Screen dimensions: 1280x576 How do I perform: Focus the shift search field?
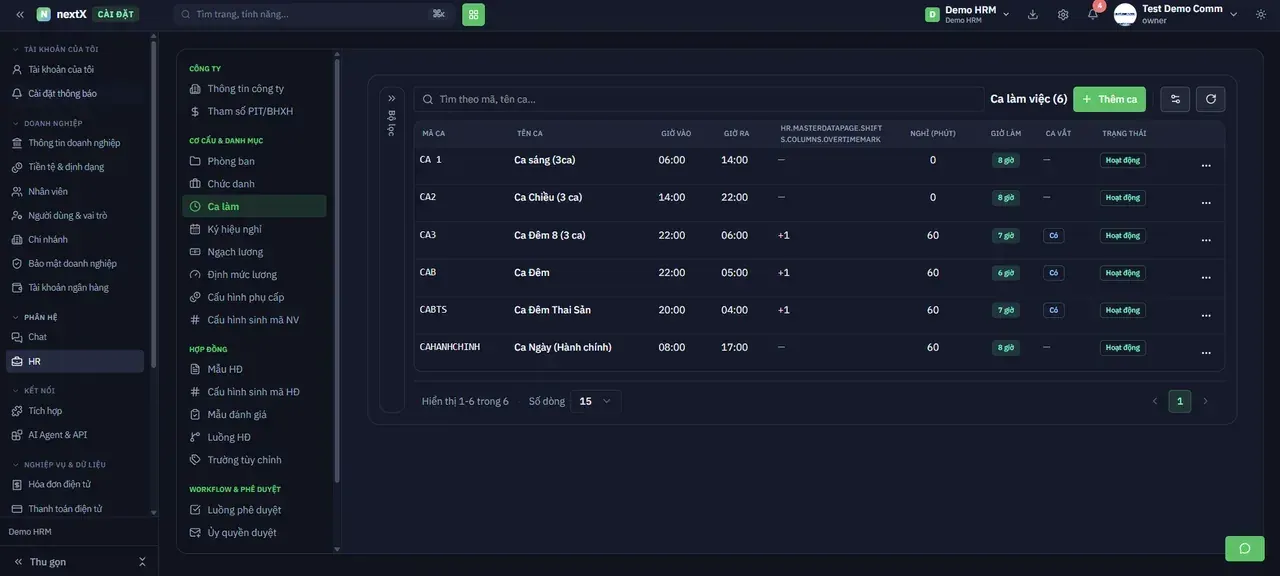click(x=698, y=99)
